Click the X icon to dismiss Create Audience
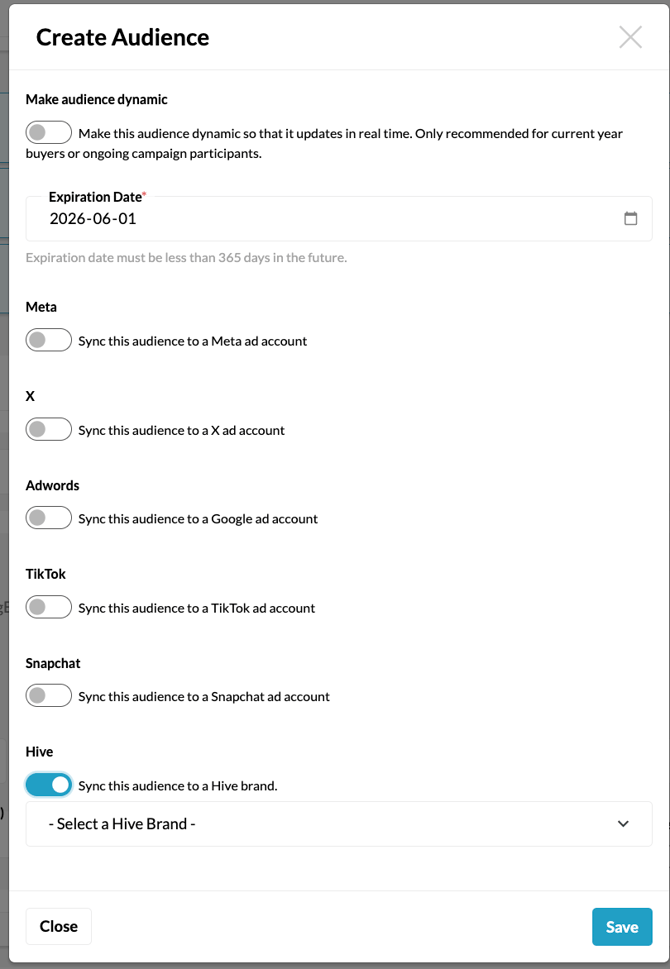670x969 pixels. 630,37
